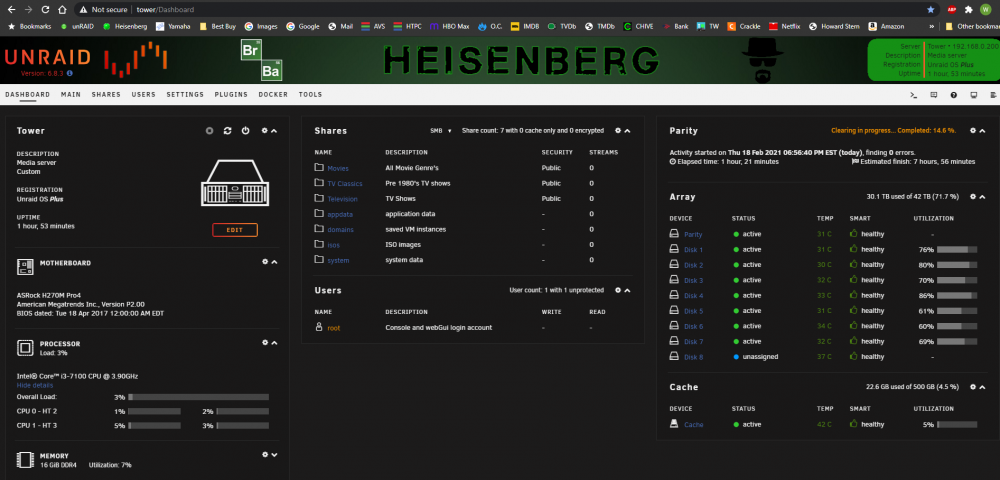Click the EDIT button in Tower panel

pos(235,229)
